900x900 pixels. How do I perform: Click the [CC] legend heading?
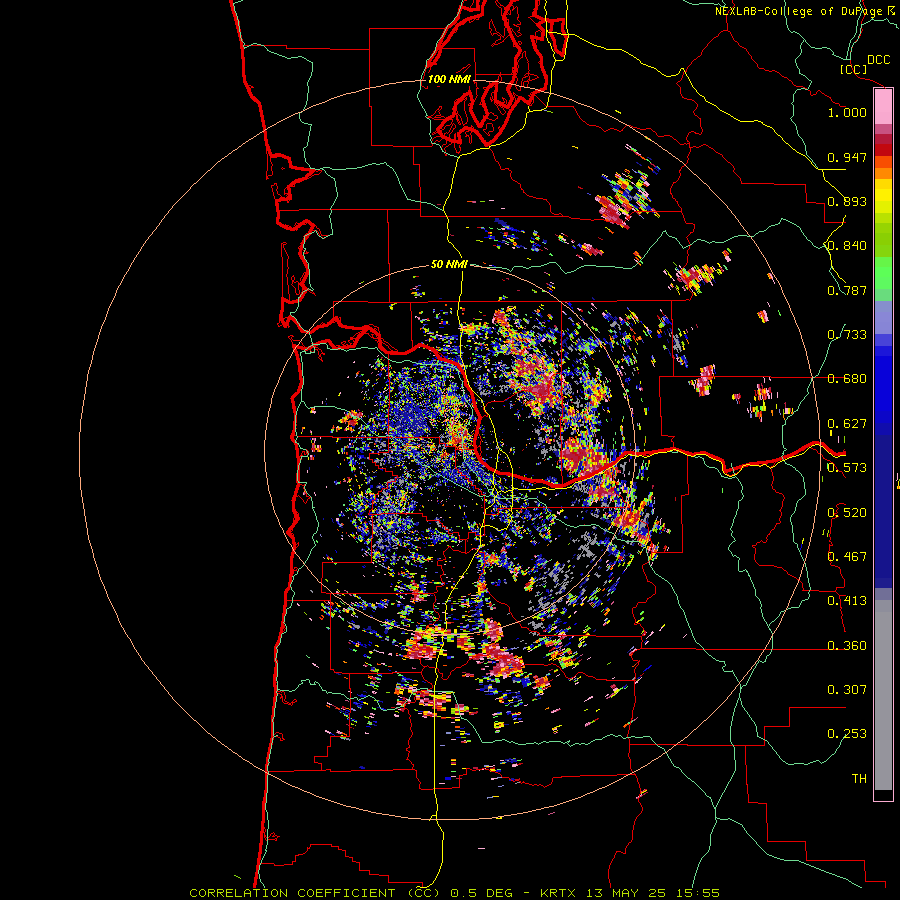coord(853,70)
